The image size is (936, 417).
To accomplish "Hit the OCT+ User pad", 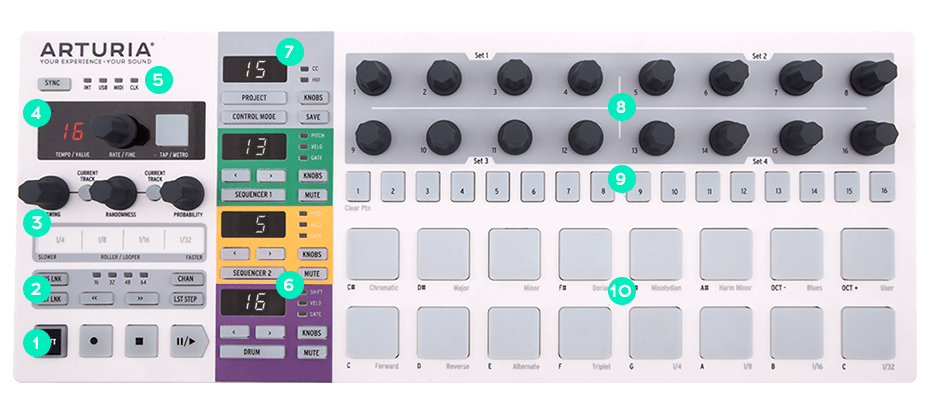I will [x=867, y=255].
